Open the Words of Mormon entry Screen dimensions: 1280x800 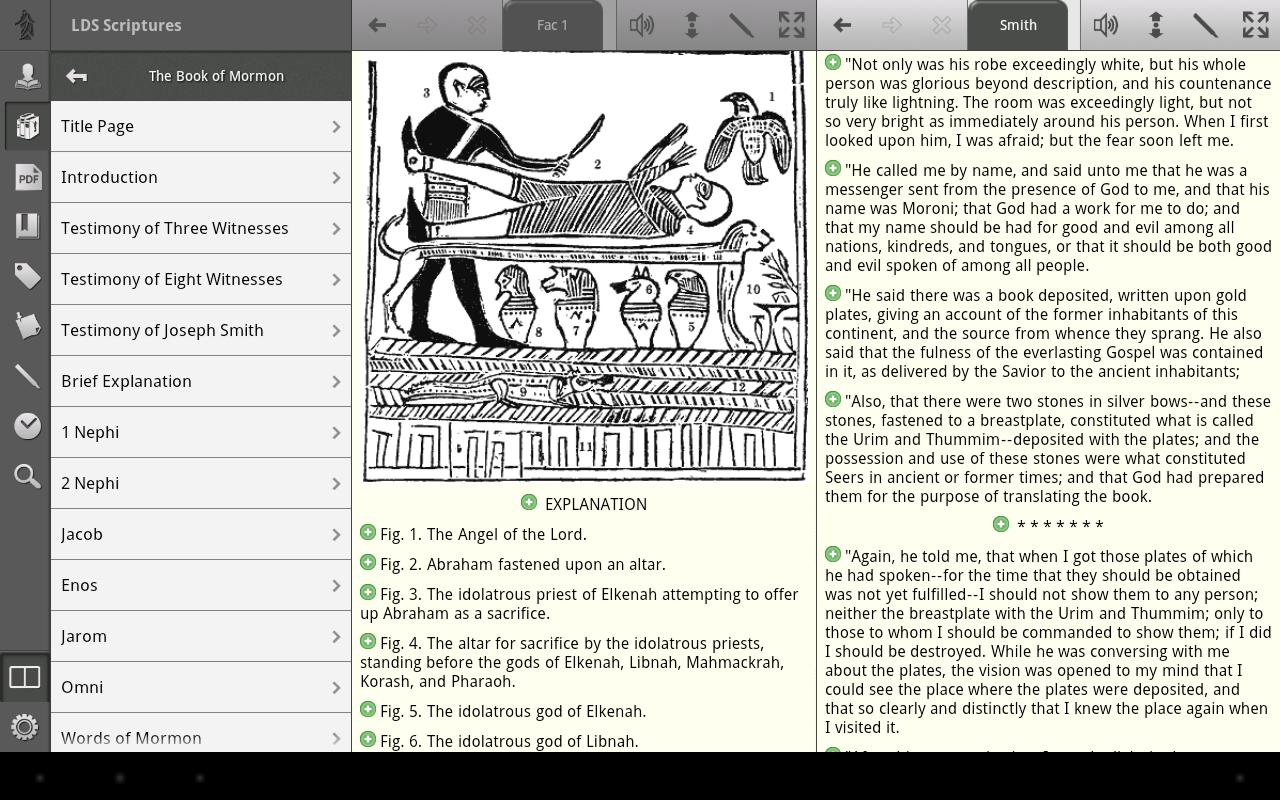[201, 733]
